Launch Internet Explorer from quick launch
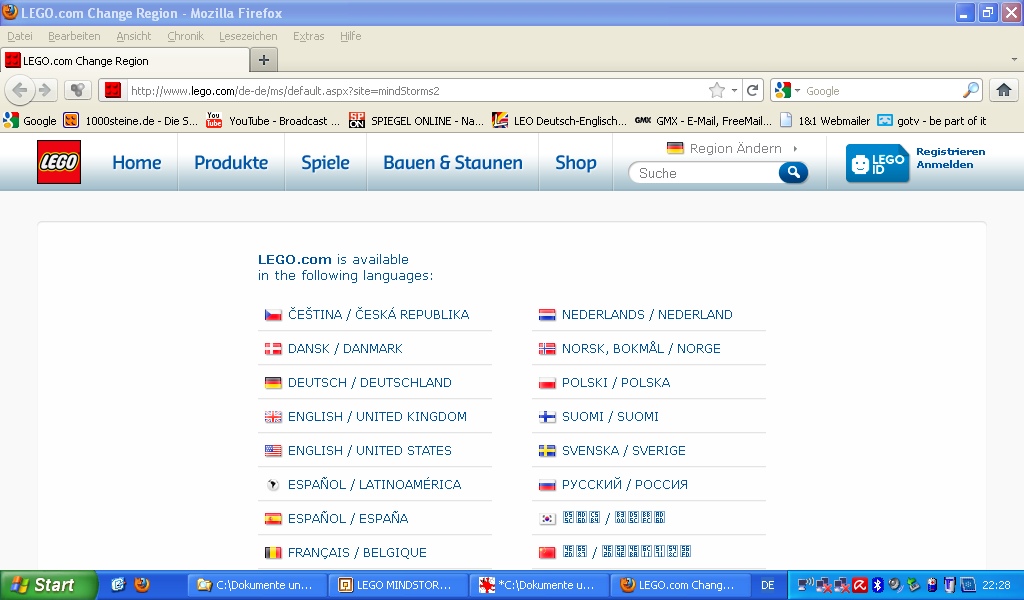 point(118,584)
